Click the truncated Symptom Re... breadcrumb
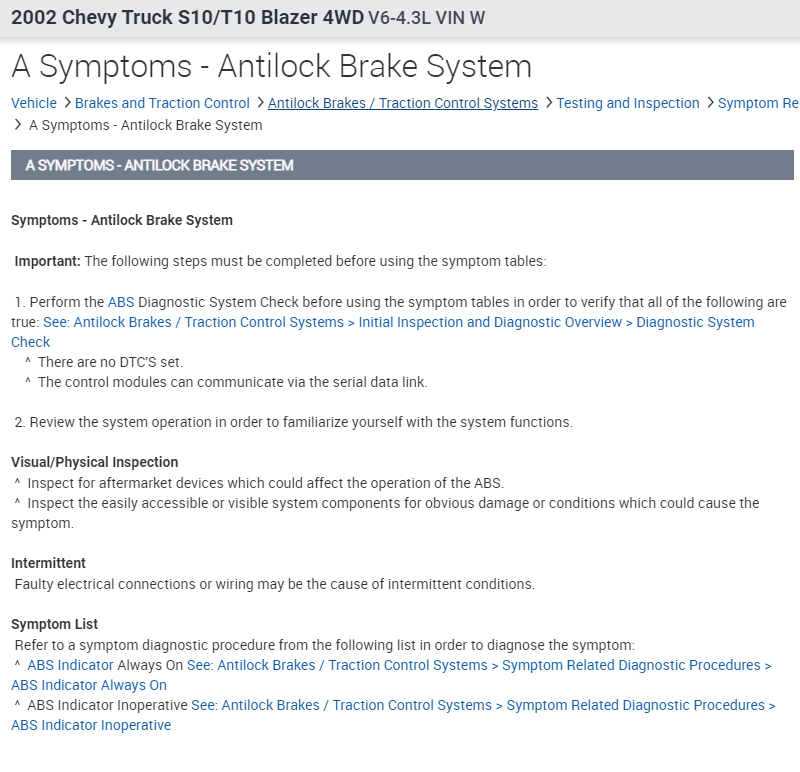This screenshot has height=772, width=800. [758, 103]
